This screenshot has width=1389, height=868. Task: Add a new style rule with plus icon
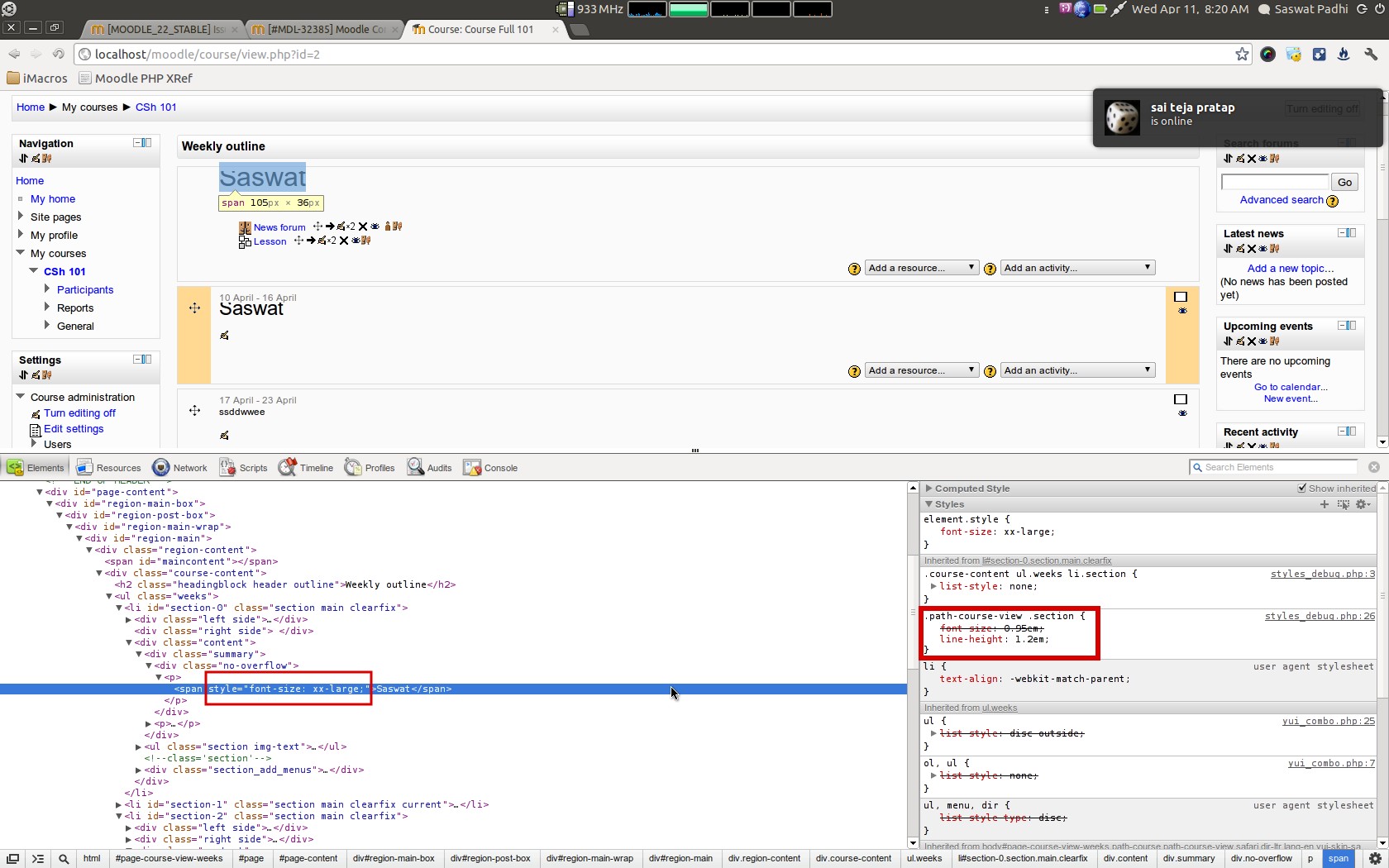(x=1325, y=504)
